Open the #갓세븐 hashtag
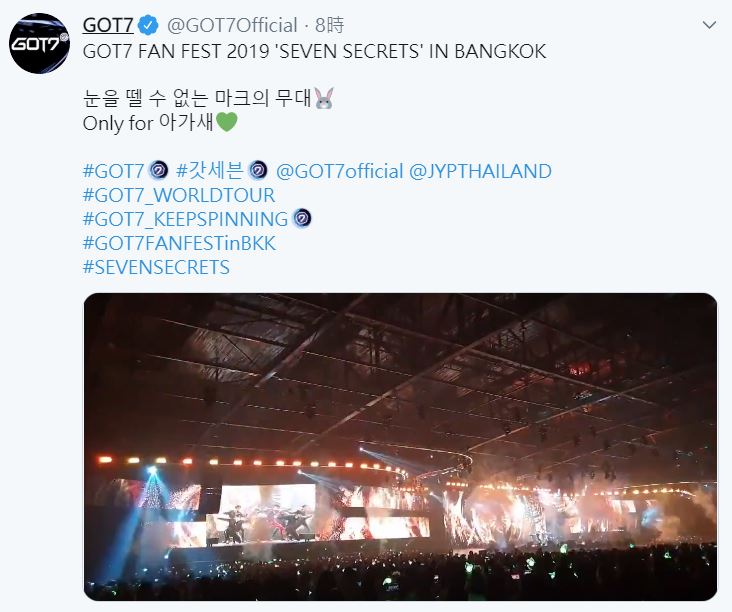732x612 pixels. pos(210,171)
